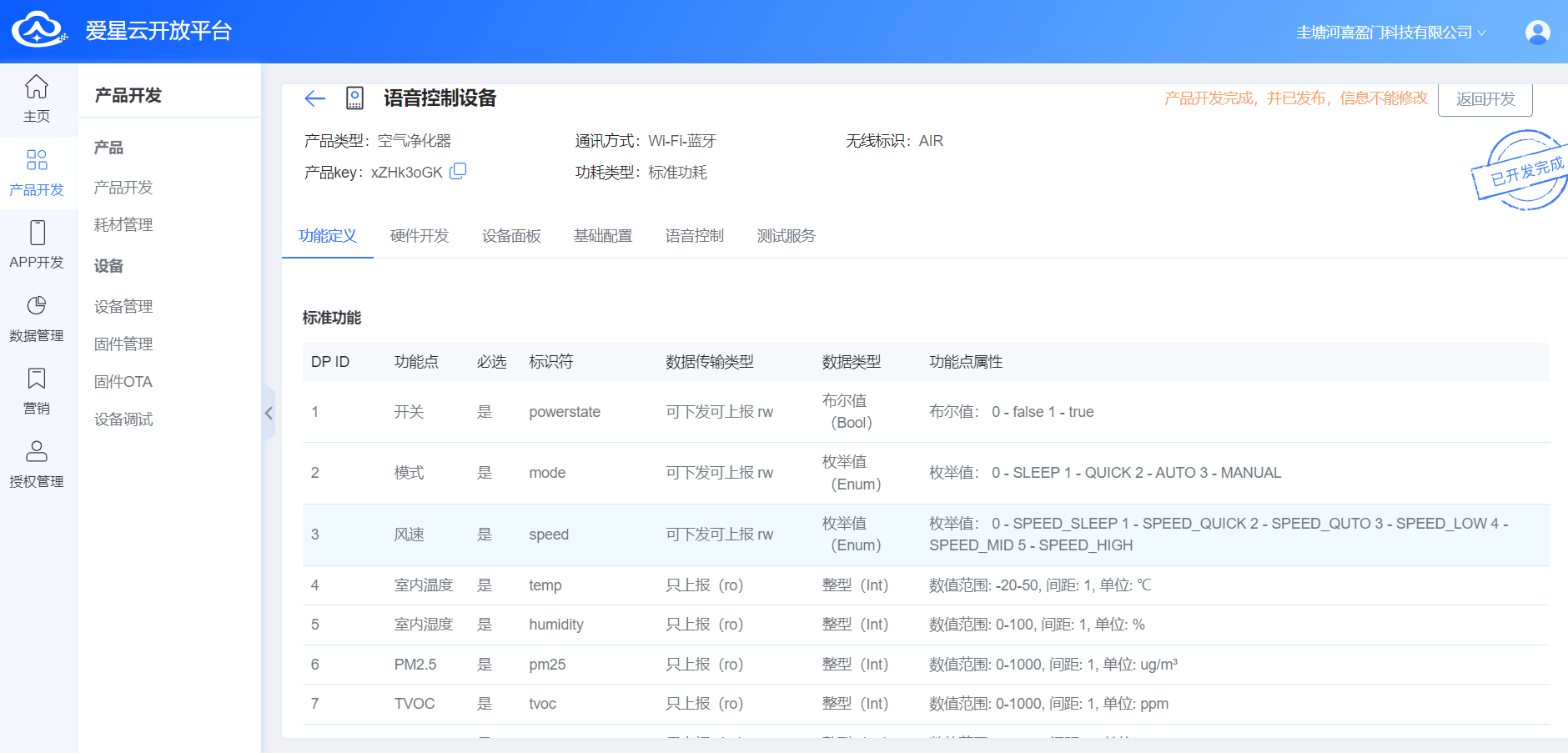Click the 功能点属性 column header

(x=966, y=362)
